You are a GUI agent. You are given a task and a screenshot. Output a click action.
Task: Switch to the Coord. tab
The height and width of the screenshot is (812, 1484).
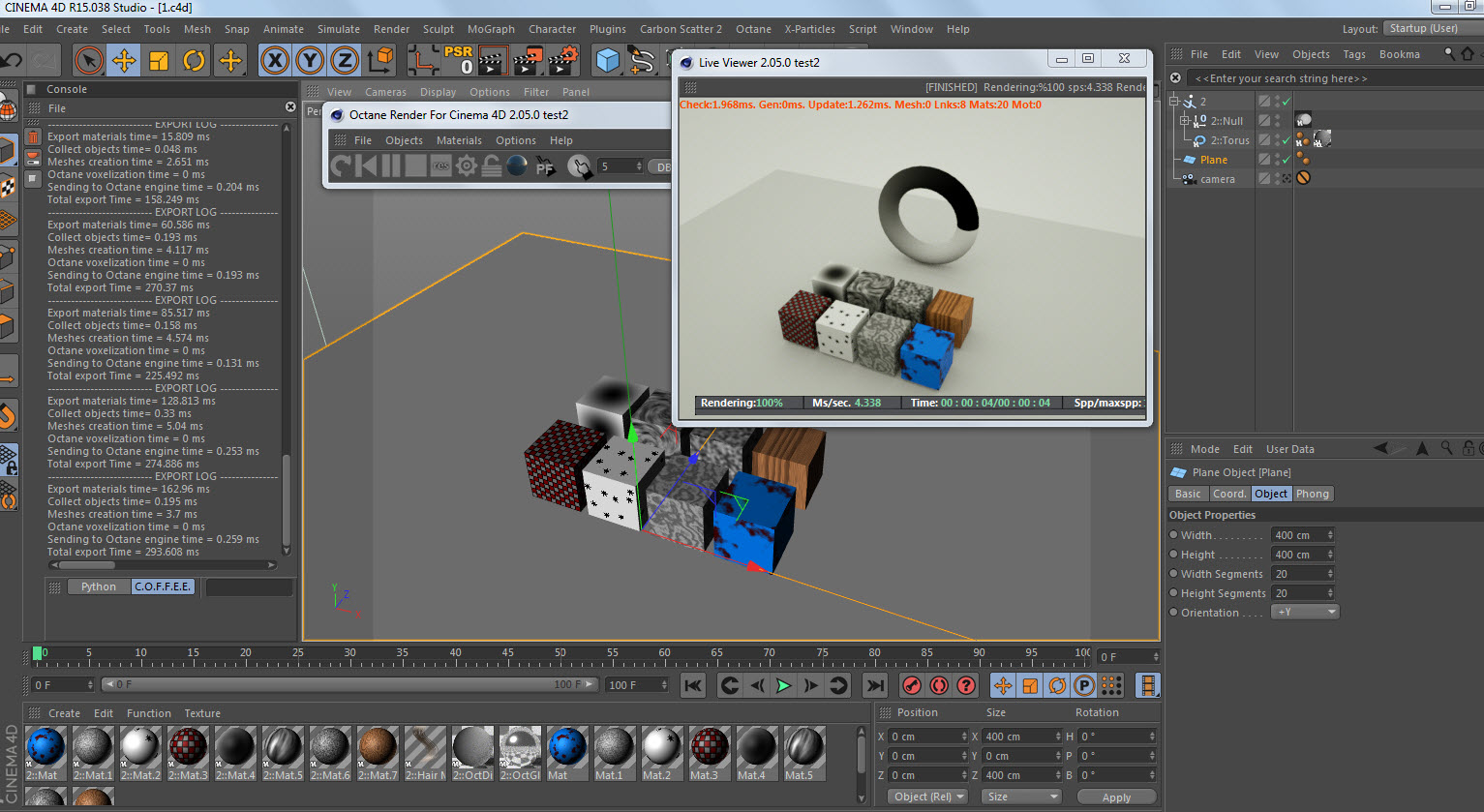pyautogui.click(x=1229, y=494)
